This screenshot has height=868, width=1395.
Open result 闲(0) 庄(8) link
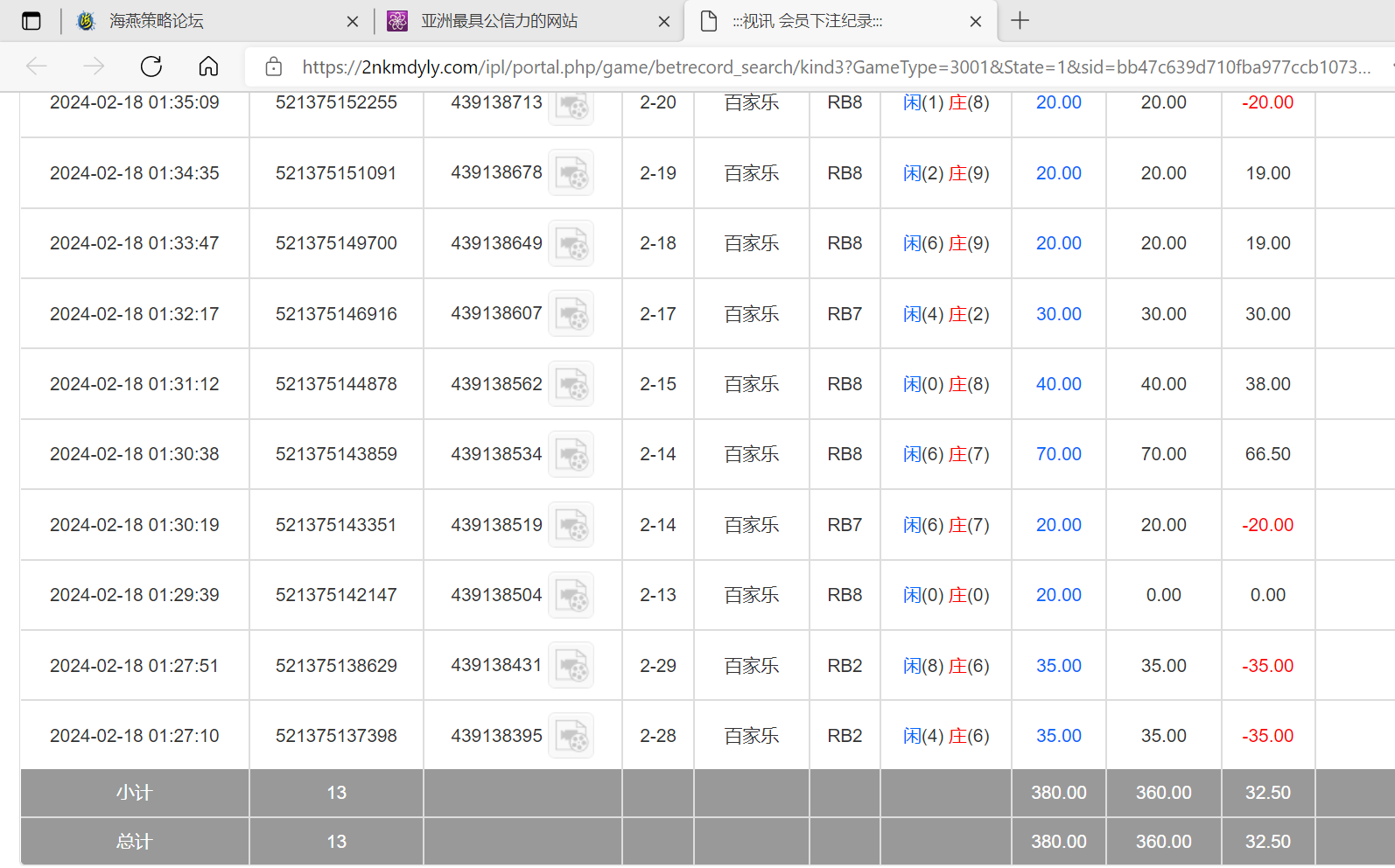946,384
